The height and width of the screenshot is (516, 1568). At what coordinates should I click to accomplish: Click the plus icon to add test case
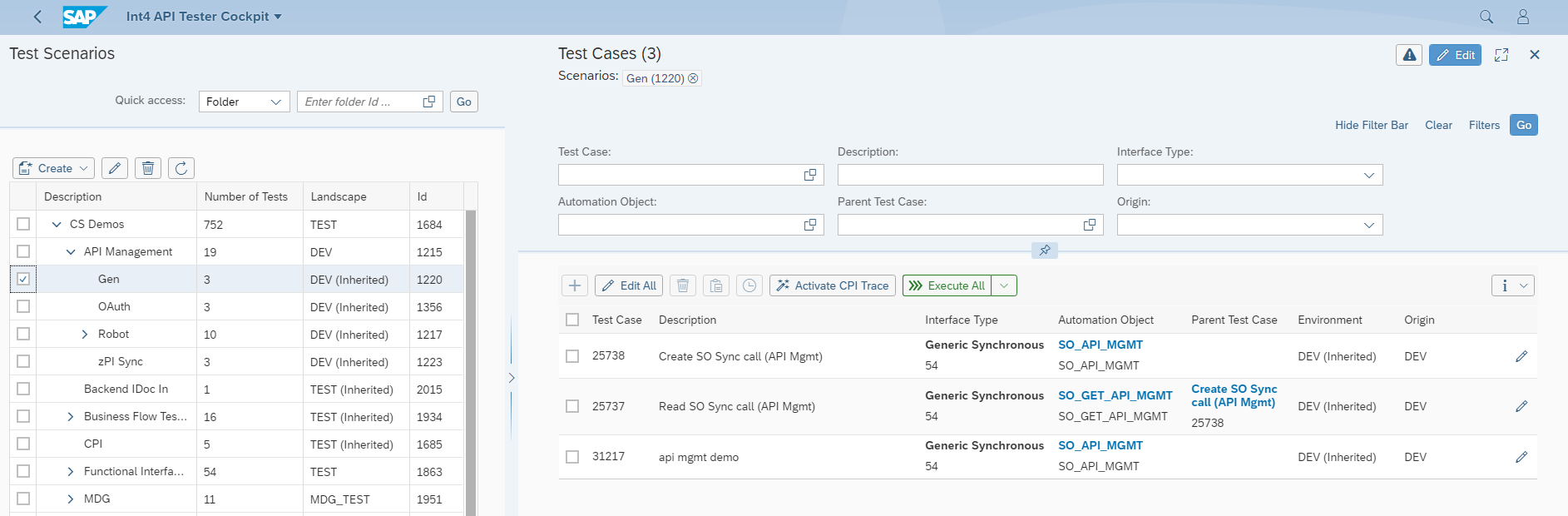point(574,285)
